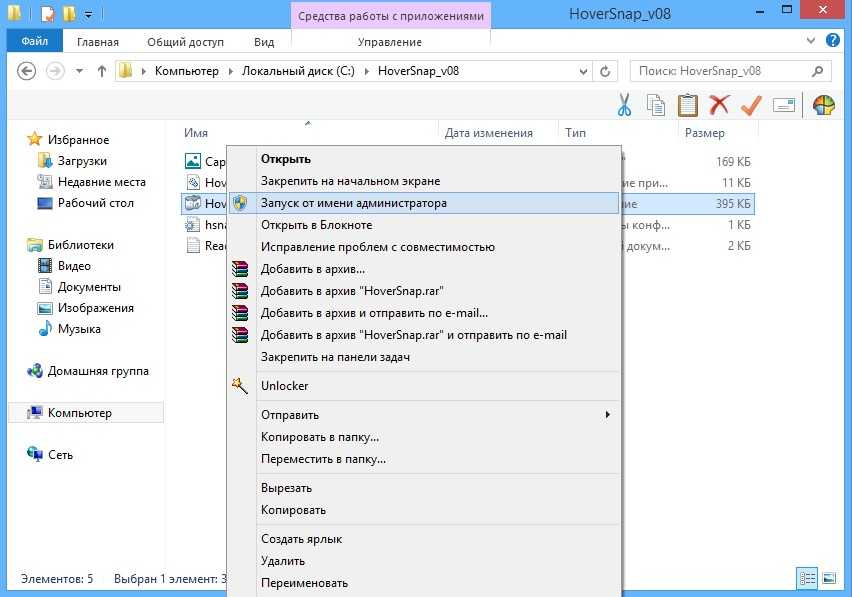
Task: Sort files by the Размер column header
Action: [705, 133]
